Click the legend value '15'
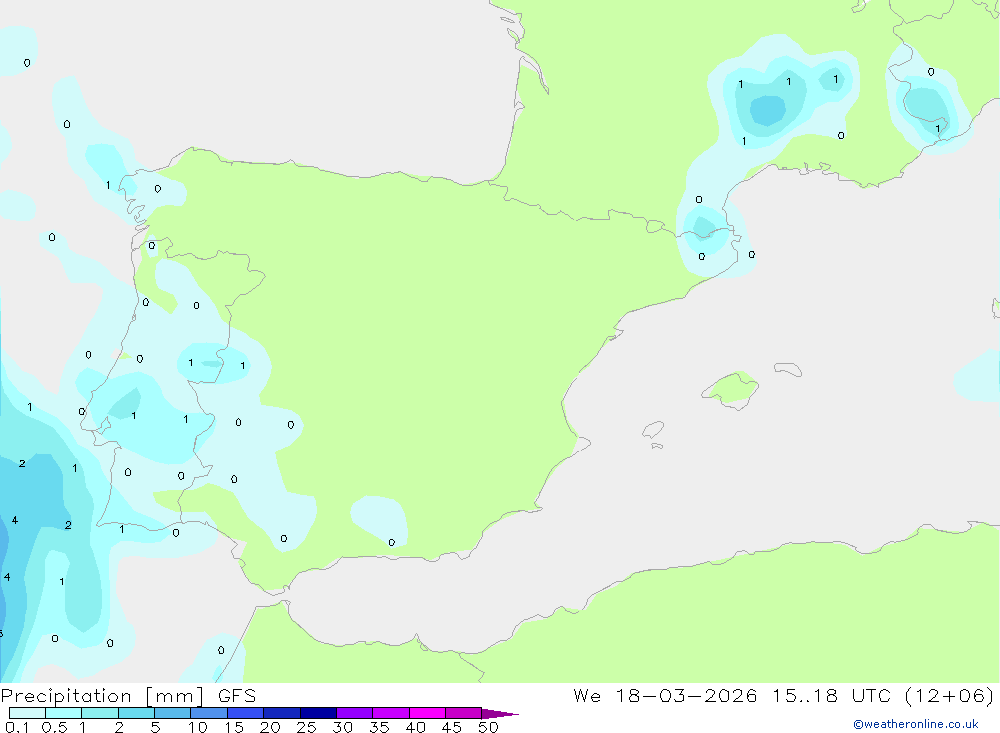Viewport: 1000px width, 733px height. tap(234, 727)
